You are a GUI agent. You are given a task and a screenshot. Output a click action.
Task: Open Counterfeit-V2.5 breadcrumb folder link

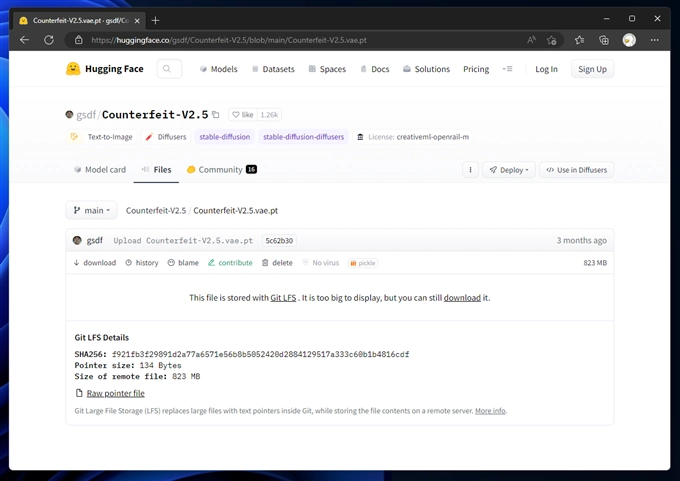[x=156, y=210]
